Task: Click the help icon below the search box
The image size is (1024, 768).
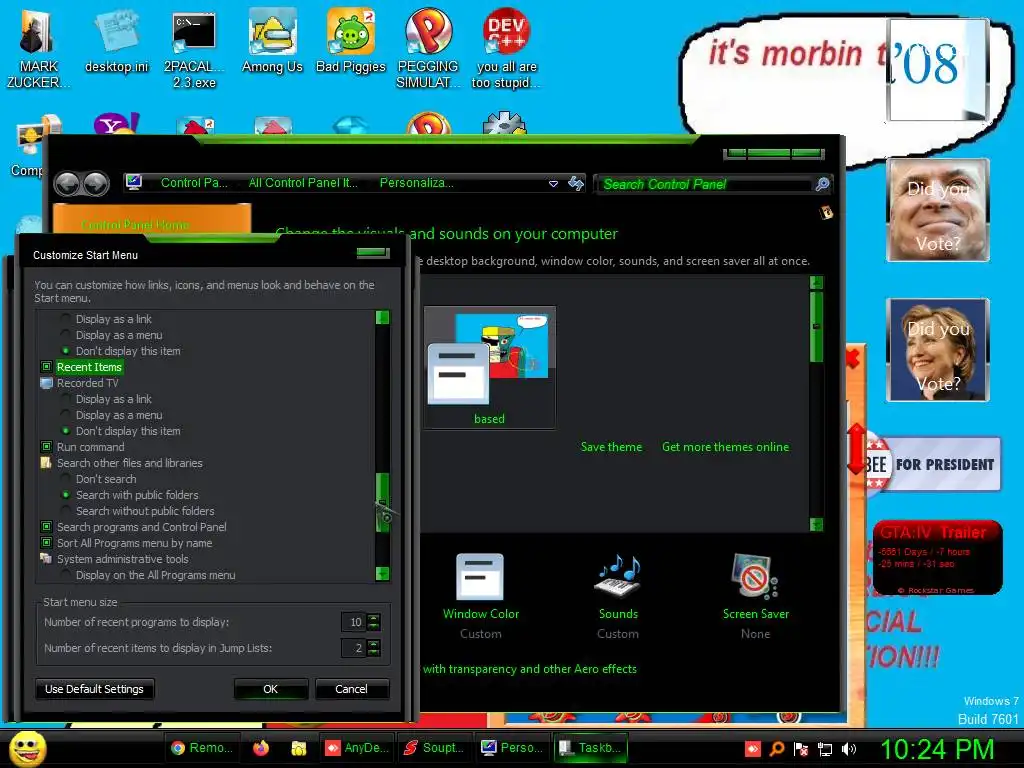Action: (x=826, y=212)
